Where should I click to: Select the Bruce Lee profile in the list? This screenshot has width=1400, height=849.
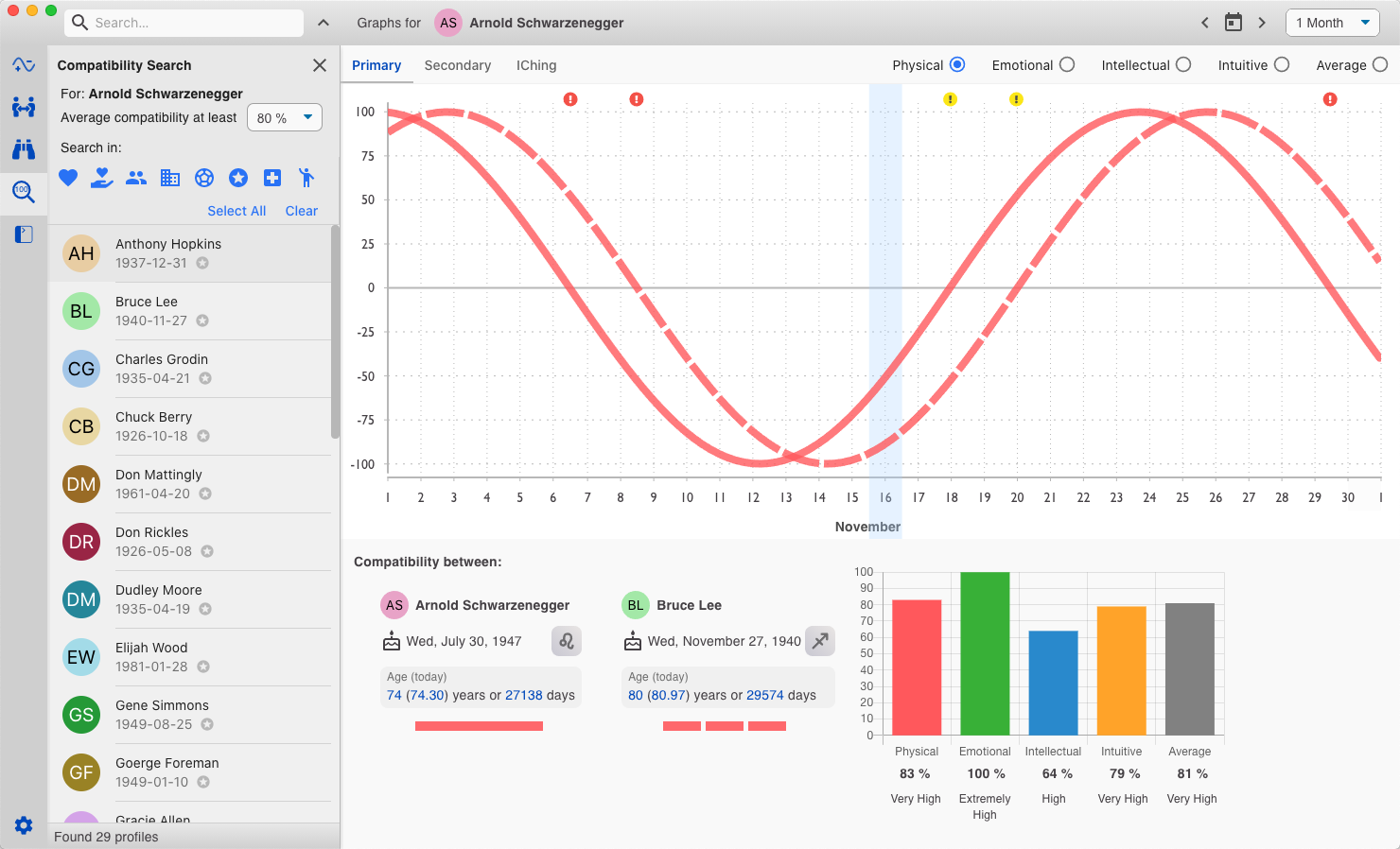tap(190, 311)
